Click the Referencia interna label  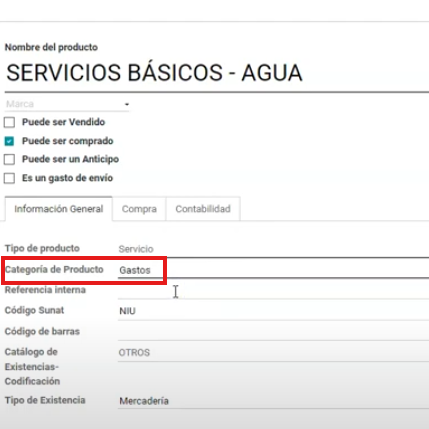click(45, 290)
